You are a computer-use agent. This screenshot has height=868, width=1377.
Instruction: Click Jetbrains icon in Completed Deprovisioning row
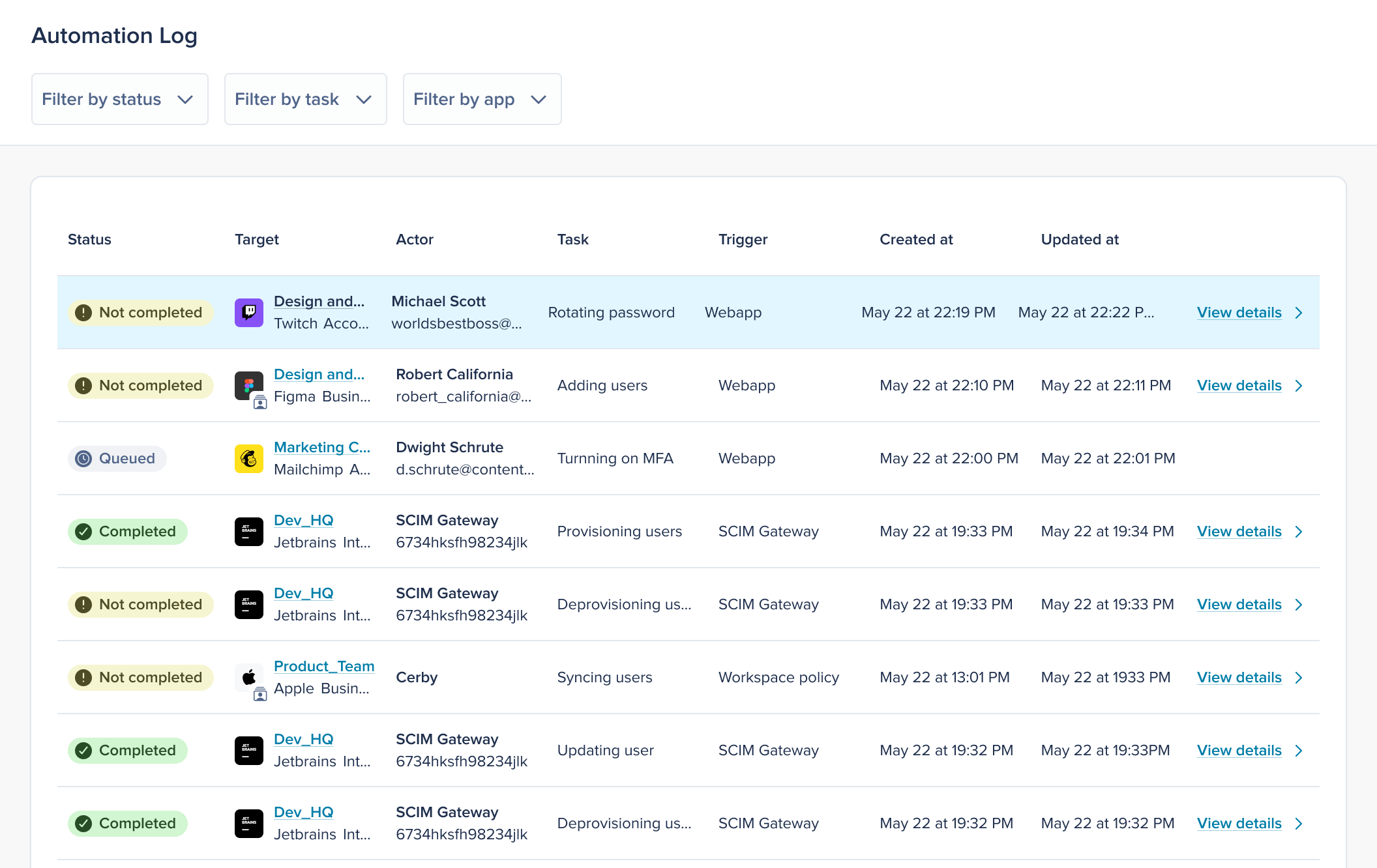[x=248, y=824]
